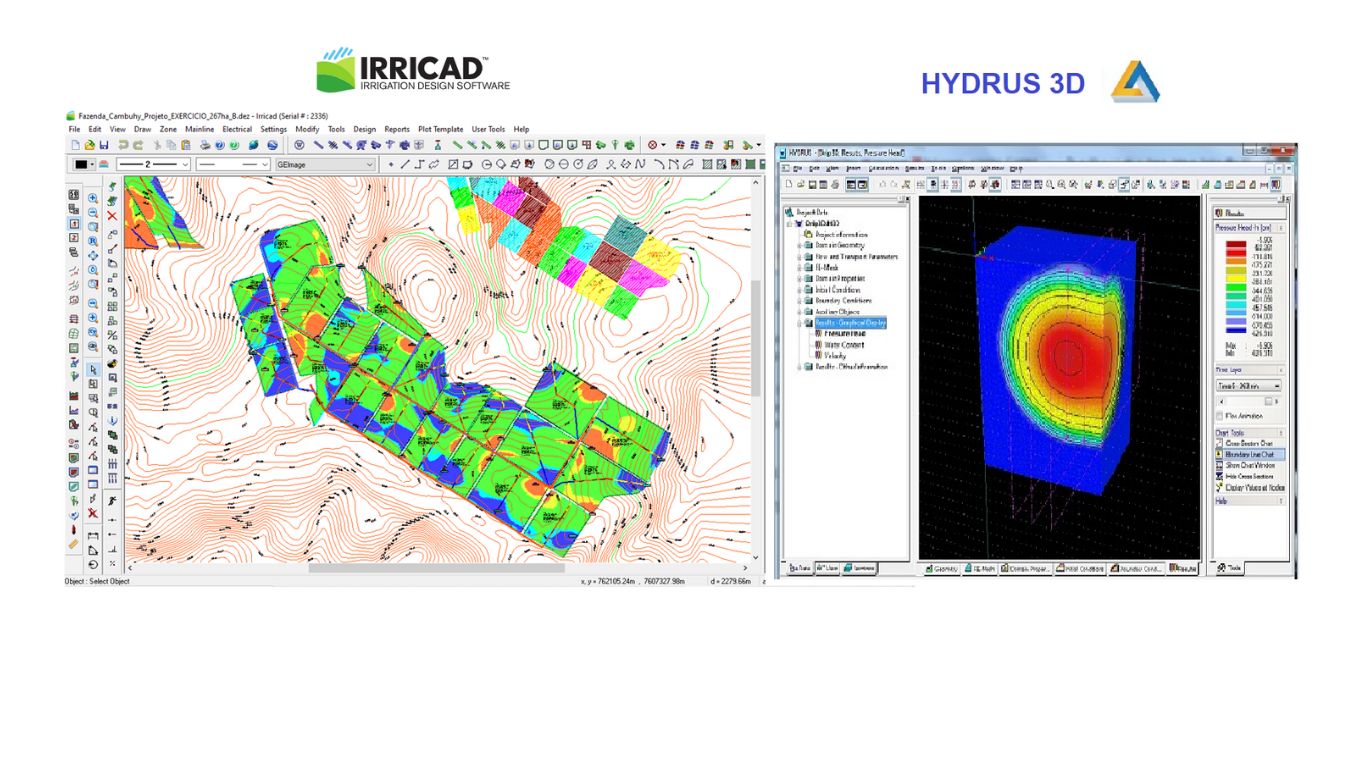Viewport: 1366px width, 768px height.
Task: Click the red X delete tool
Action: coord(112,215)
